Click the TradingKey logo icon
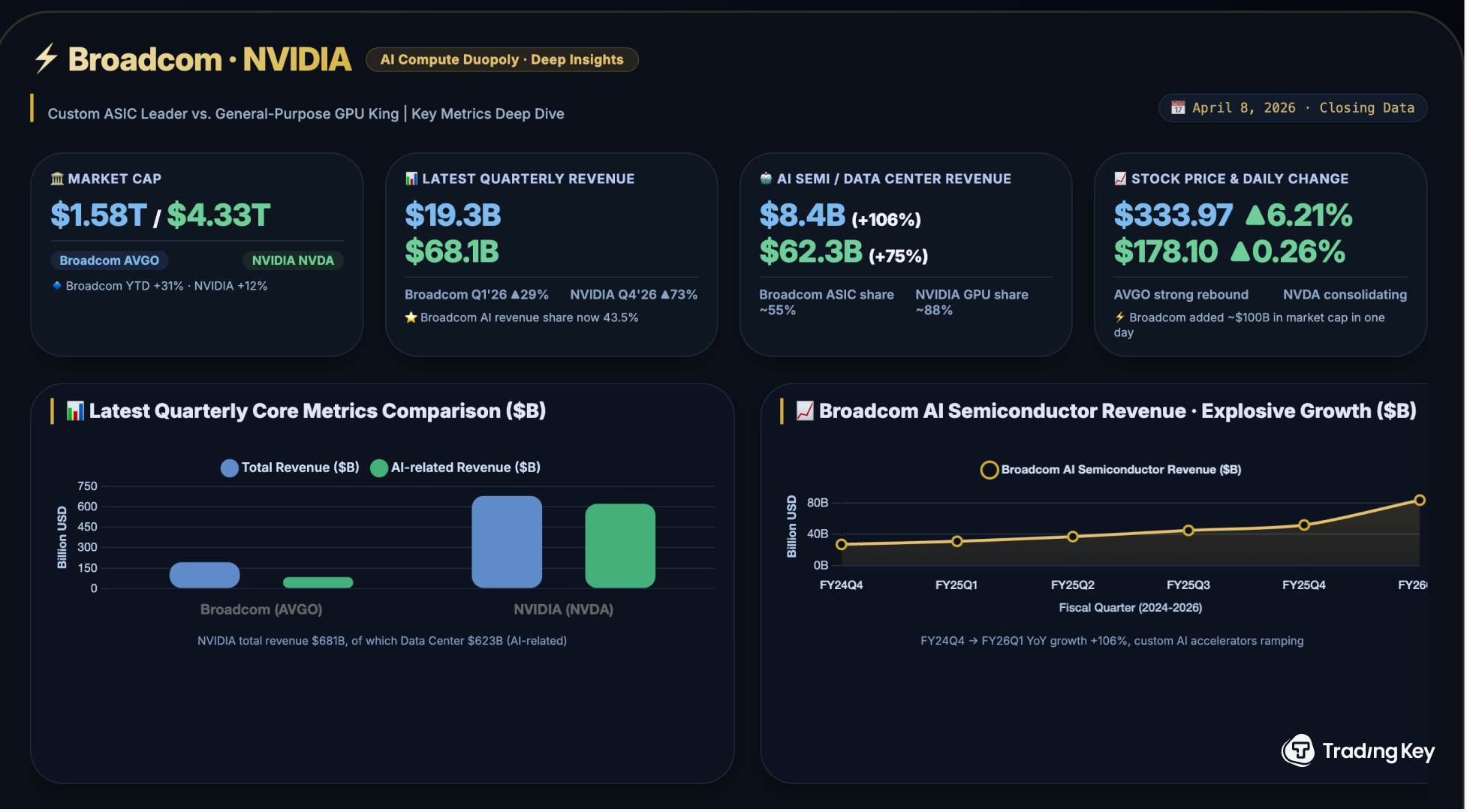This screenshot has width=1467, height=812. [1298, 750]
